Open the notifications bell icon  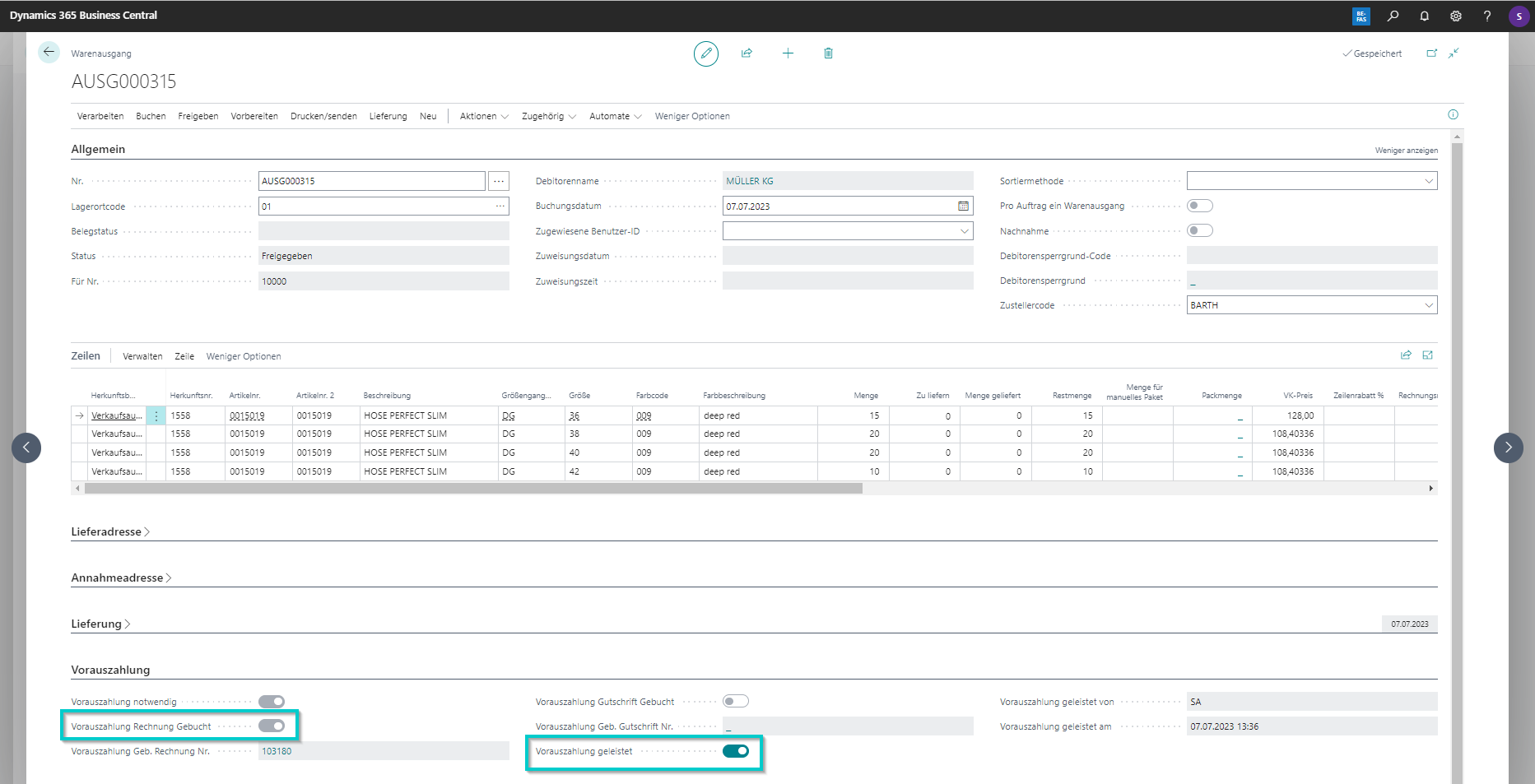[x=1424, y=16]
